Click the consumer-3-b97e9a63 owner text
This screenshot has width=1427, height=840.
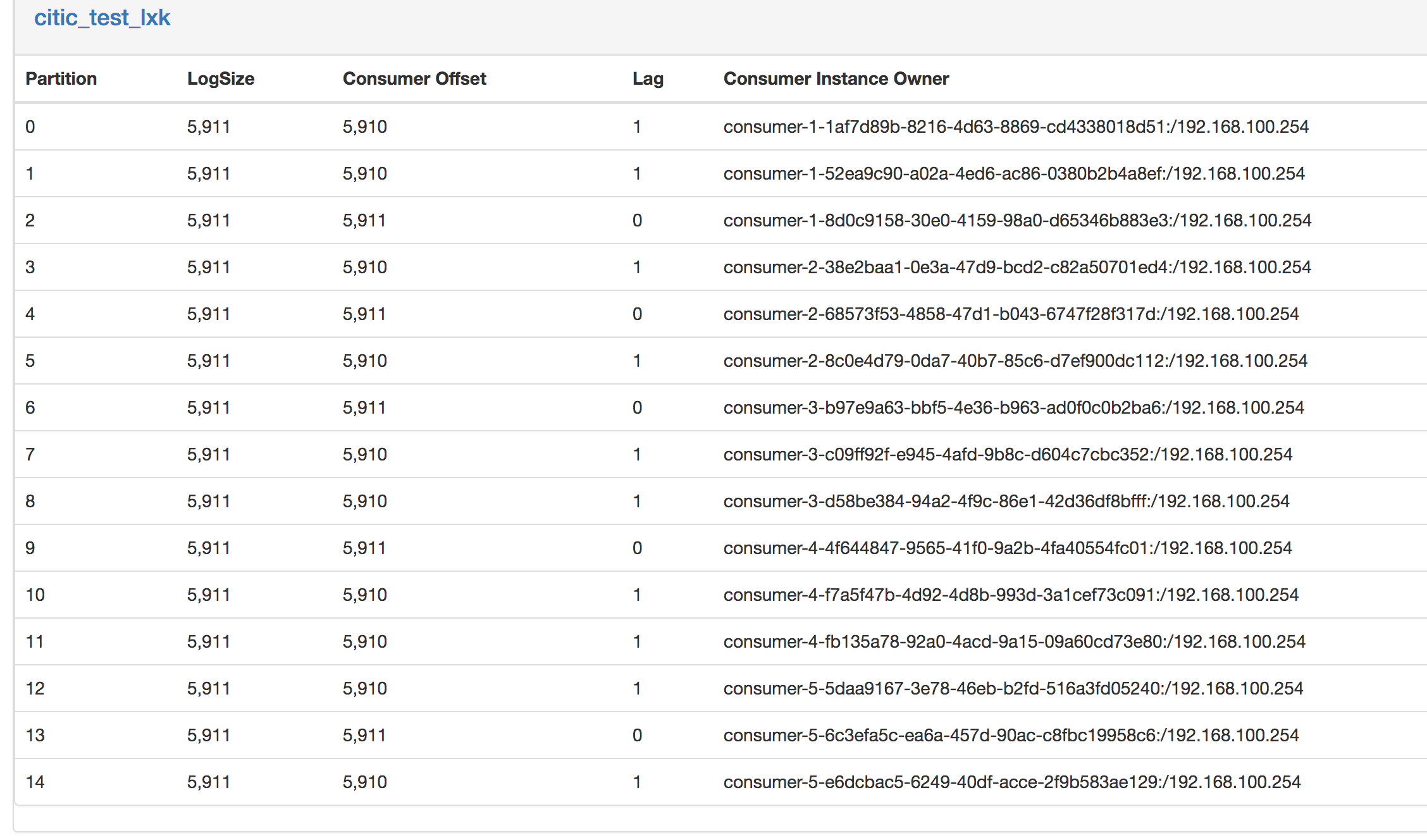point(1013,407)
